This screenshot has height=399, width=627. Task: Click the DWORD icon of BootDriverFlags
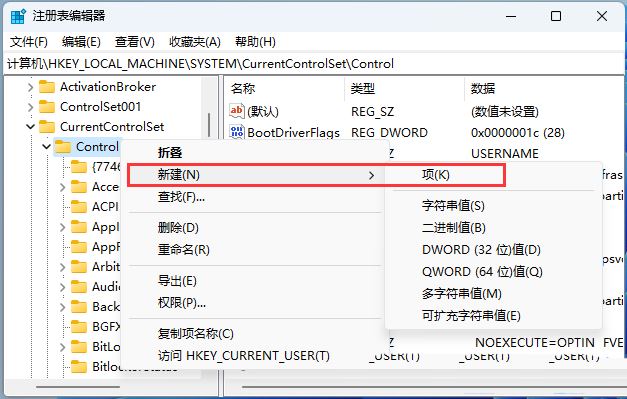pyautogui.click(x=236, y=132)
